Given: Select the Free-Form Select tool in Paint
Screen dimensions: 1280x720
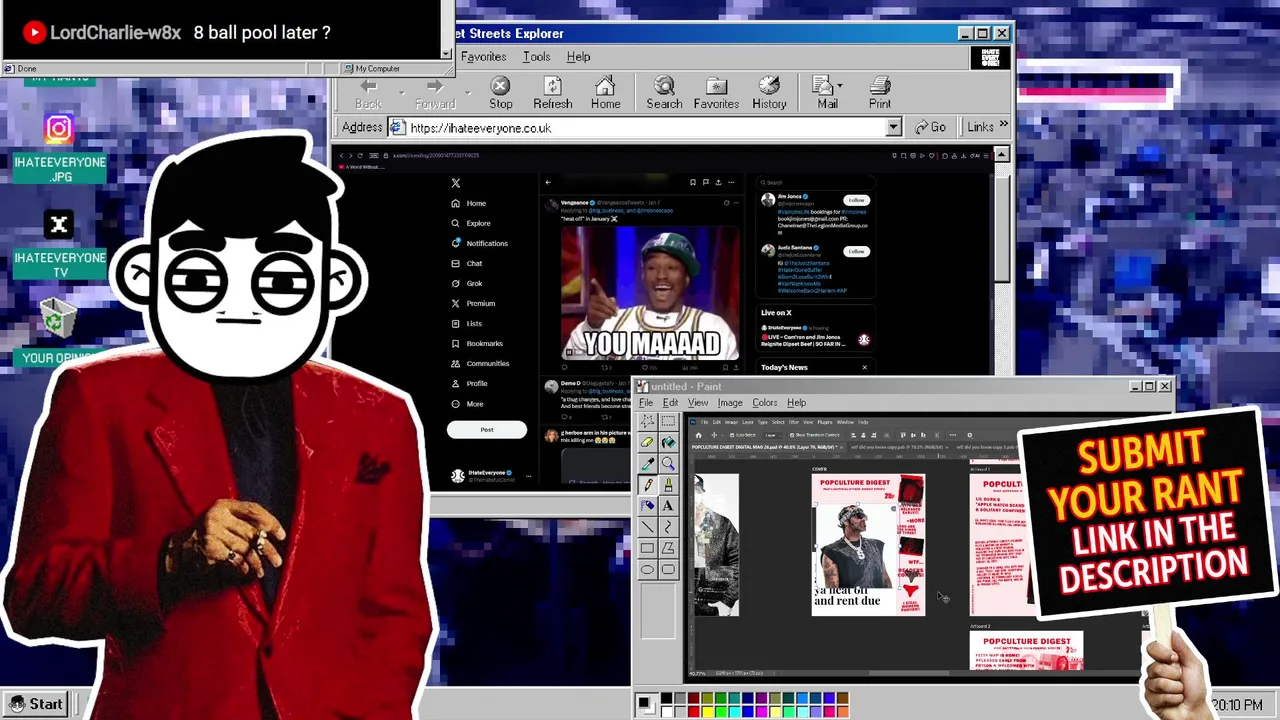Looking at the screenshot, I should (x=647, y=421).
